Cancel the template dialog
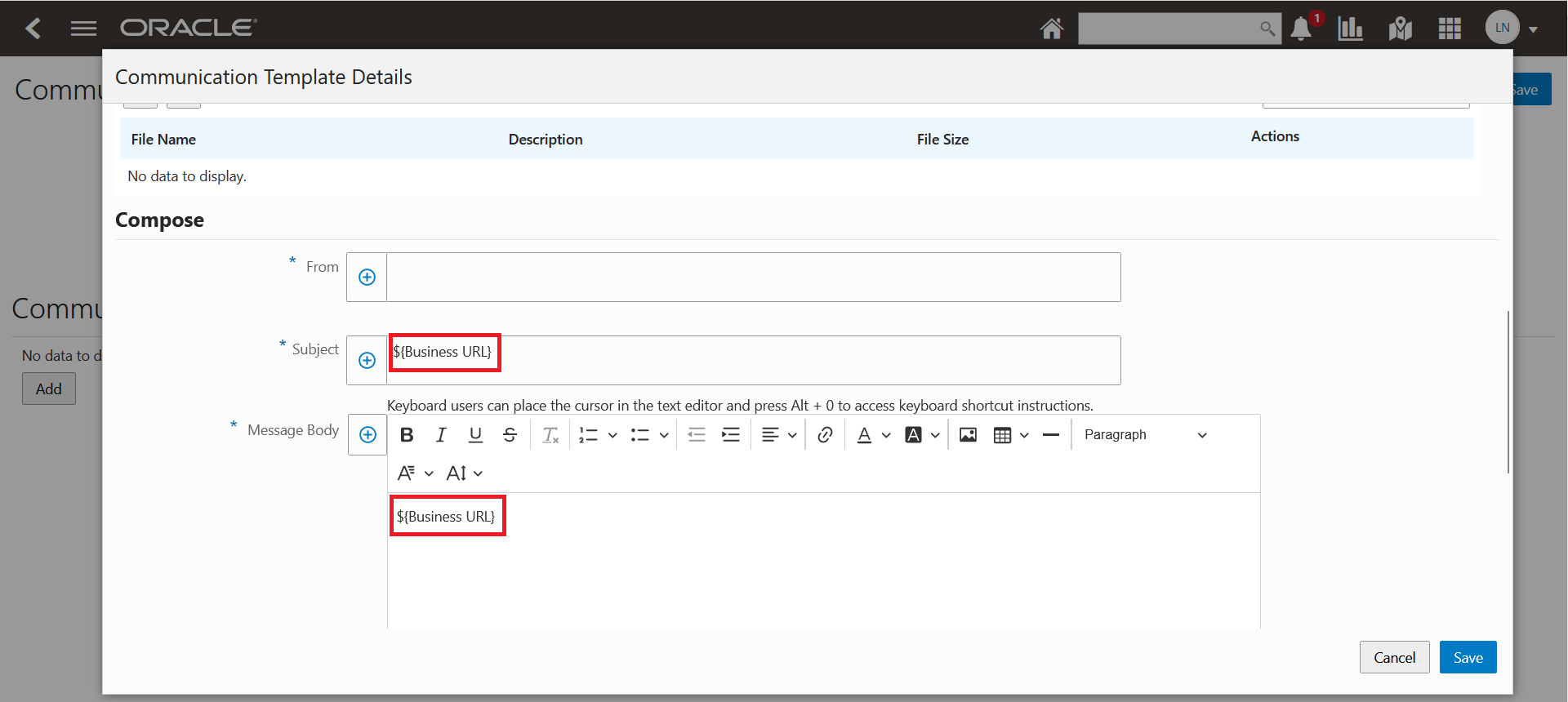1568x702 pixels. pyautogui.click(x=1394, y=657)
